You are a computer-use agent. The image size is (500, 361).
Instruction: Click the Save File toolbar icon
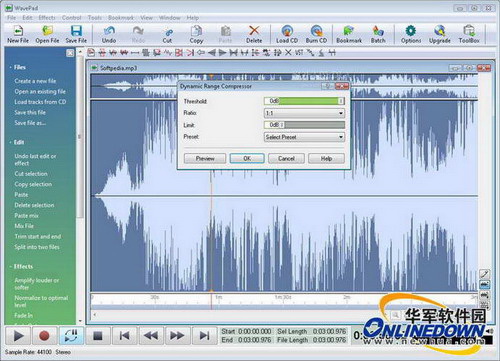coord(76,34)
